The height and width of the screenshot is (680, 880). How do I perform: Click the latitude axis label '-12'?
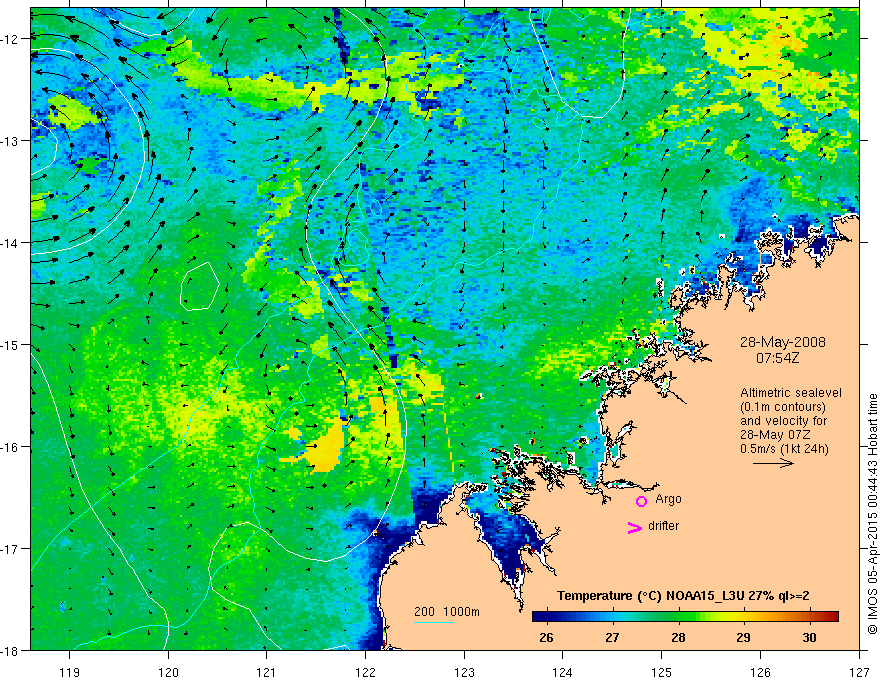pos(11,39)
